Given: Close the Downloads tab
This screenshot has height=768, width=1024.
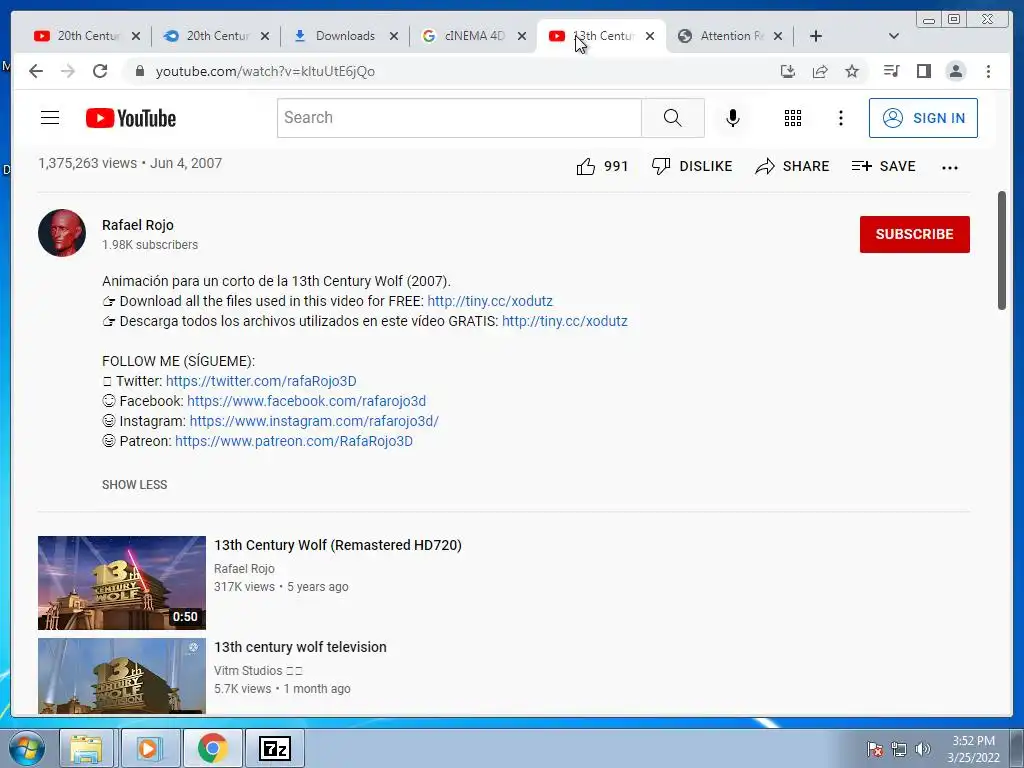Looking at the screenshot, I should (x=394, y=36).
